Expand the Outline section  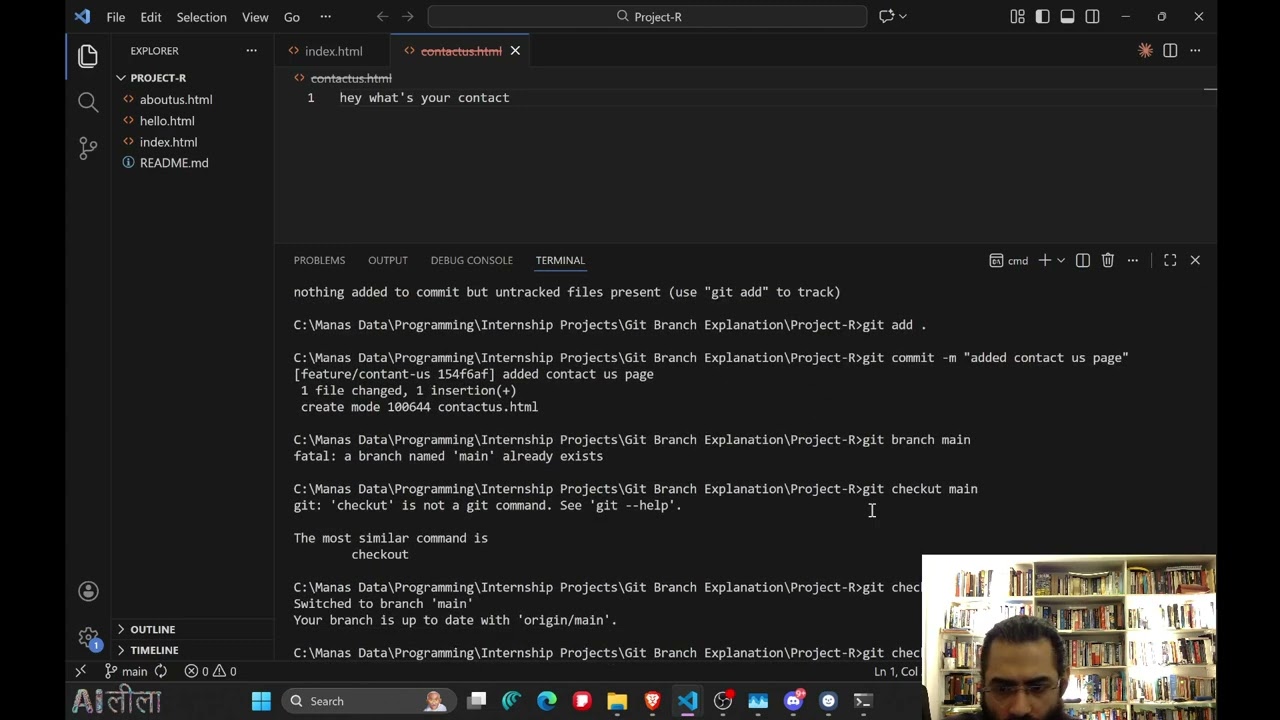152,629
